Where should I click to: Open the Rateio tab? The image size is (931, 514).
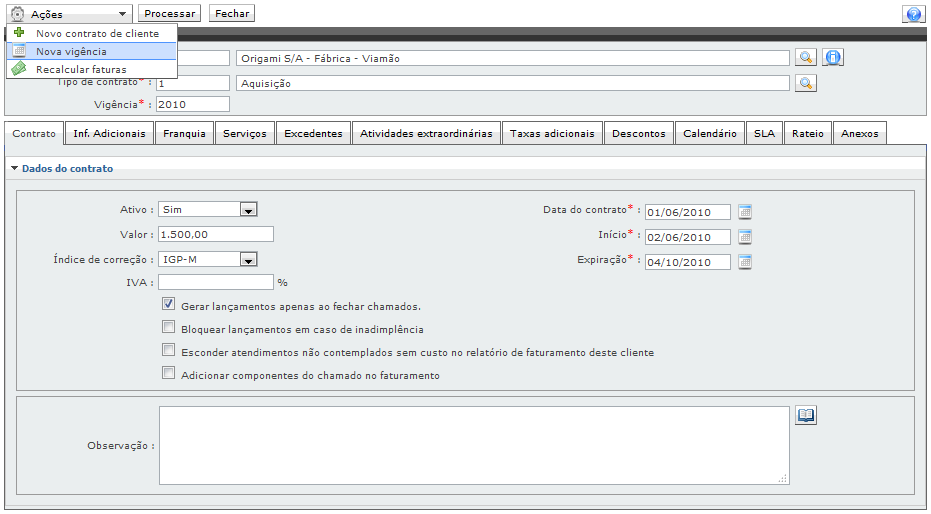808,134
